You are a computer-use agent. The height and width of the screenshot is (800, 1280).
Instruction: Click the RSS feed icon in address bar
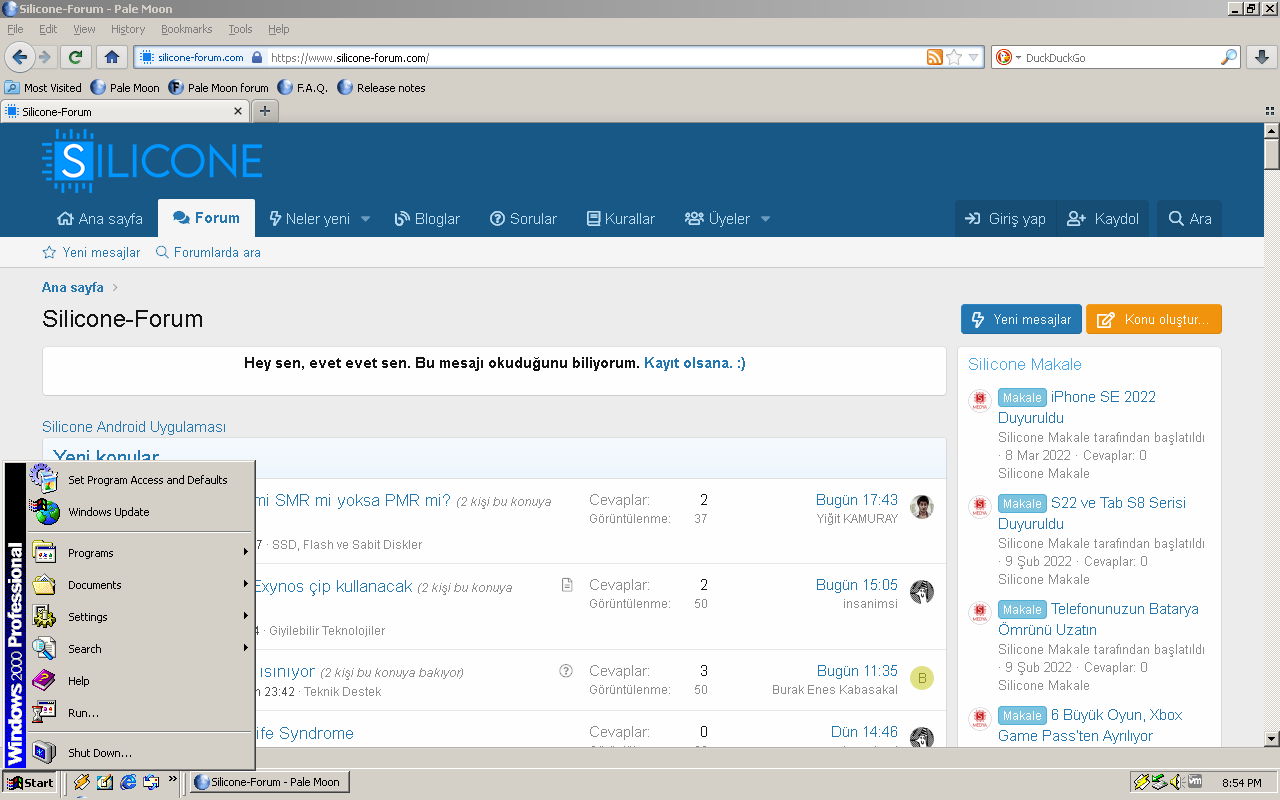click(935, 57)
